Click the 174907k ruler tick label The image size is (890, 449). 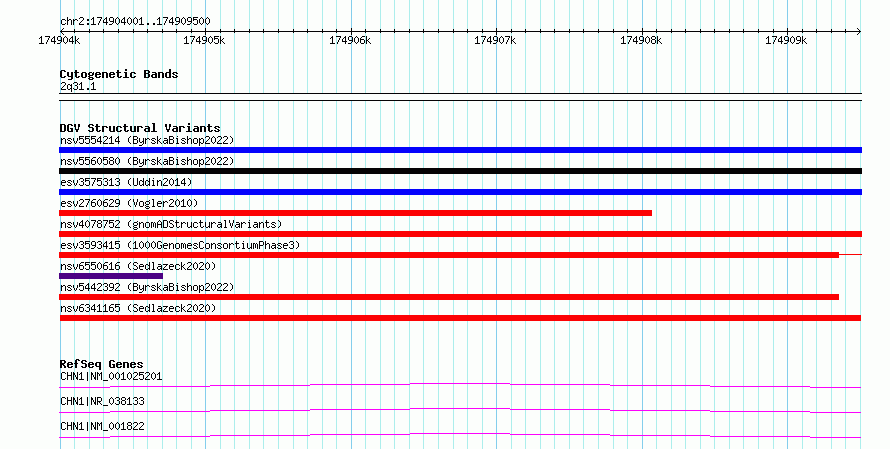coord(496,40)
